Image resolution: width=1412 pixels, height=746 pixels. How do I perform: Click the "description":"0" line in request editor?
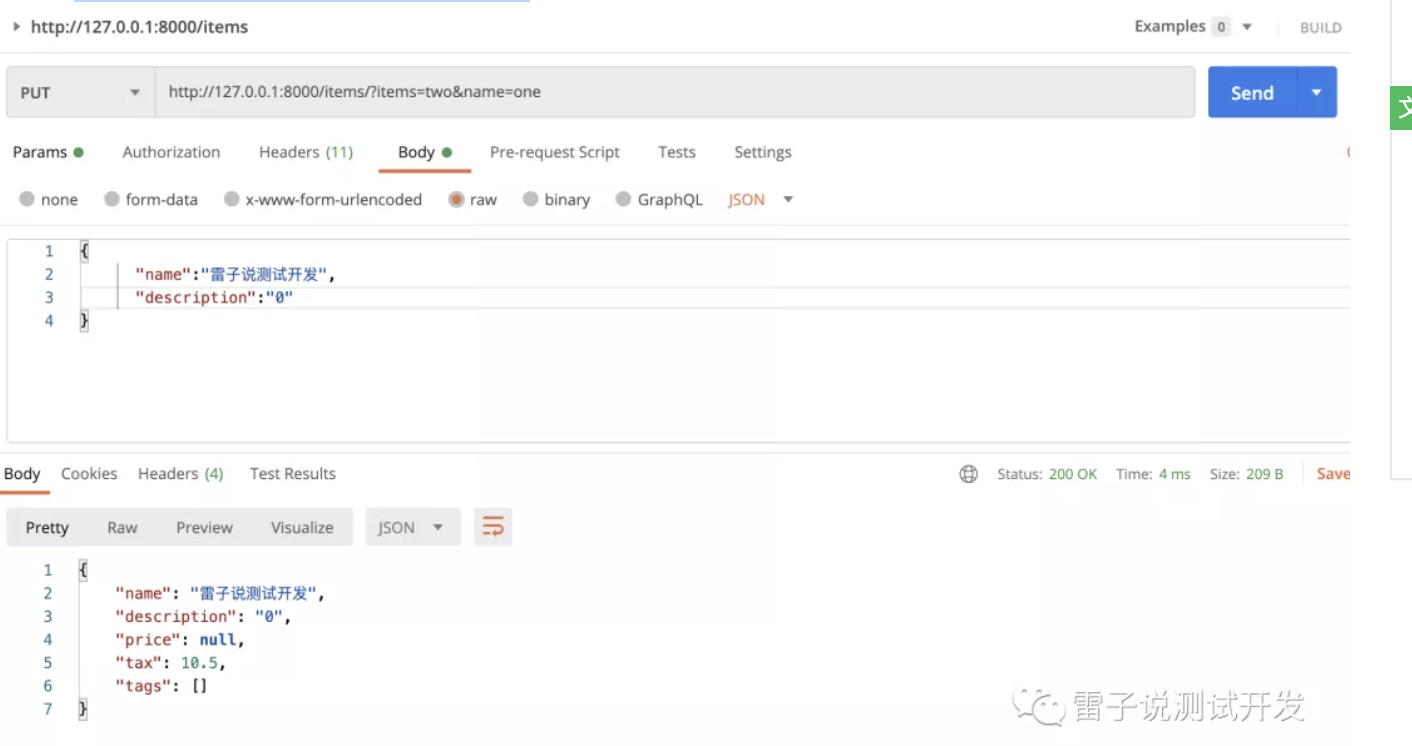coord(214,297)
